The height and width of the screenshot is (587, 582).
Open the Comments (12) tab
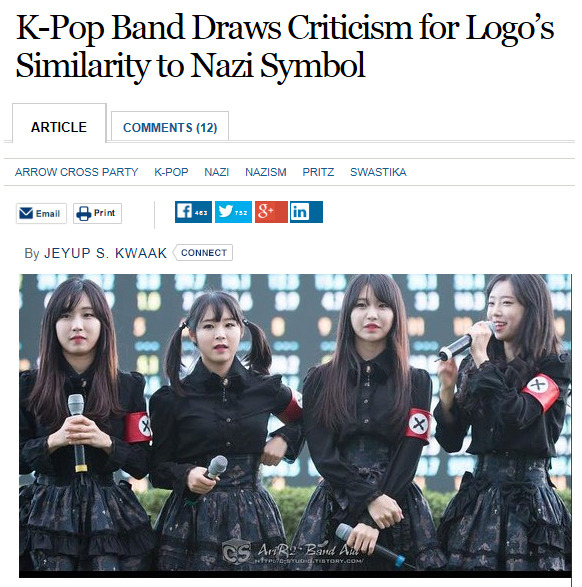click(x=170, y=127)
